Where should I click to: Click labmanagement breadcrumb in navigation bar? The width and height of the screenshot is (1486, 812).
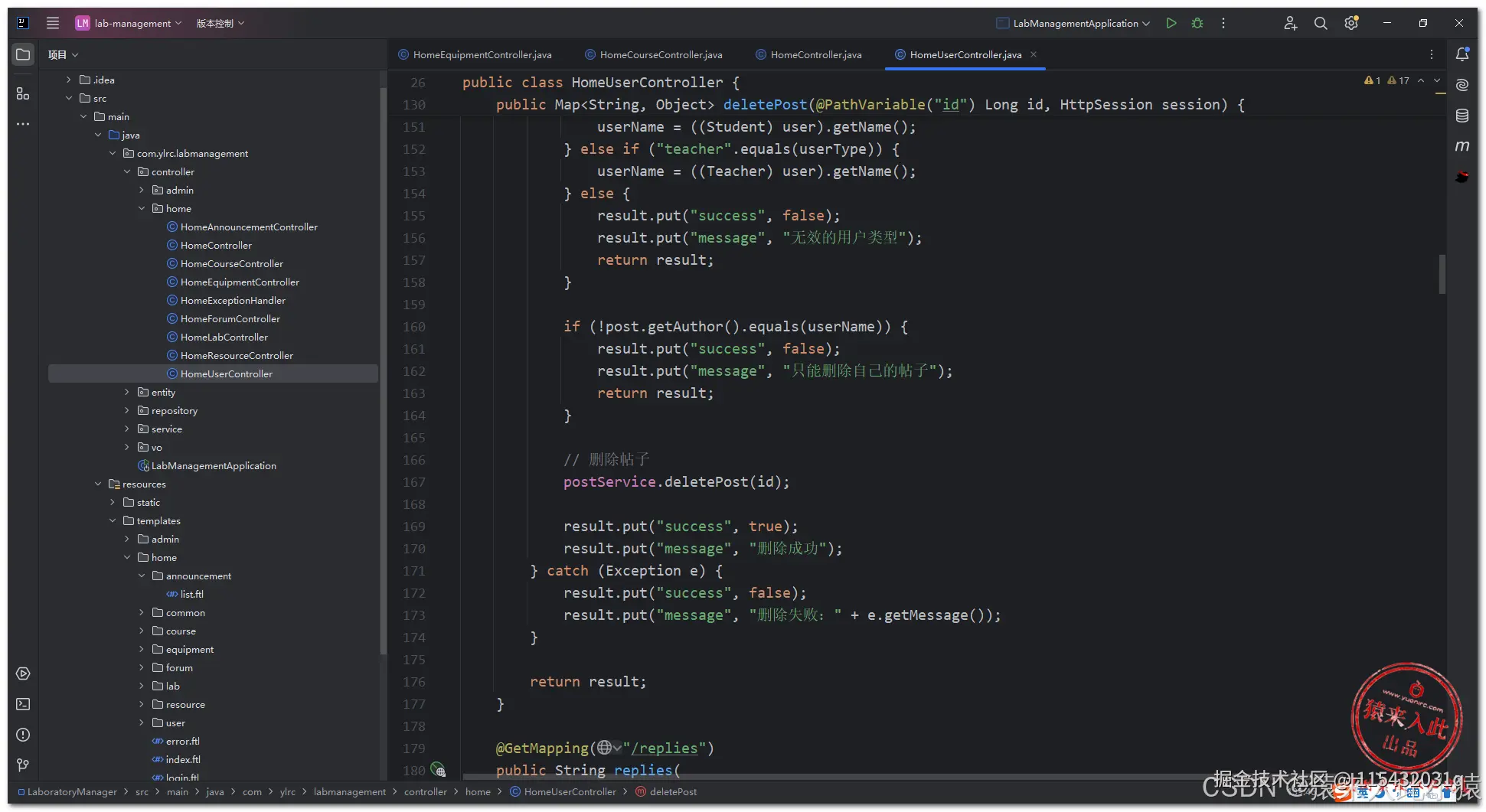tap(349, 792)
